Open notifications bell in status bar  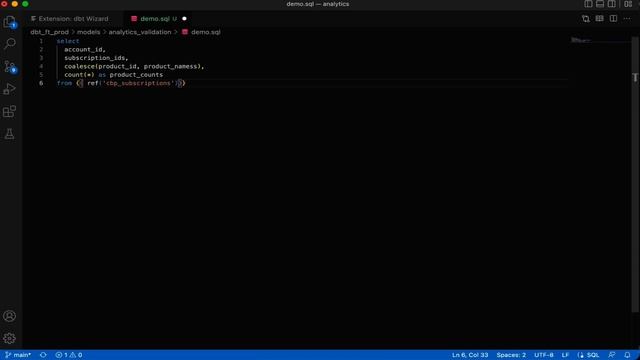[627, 355]
